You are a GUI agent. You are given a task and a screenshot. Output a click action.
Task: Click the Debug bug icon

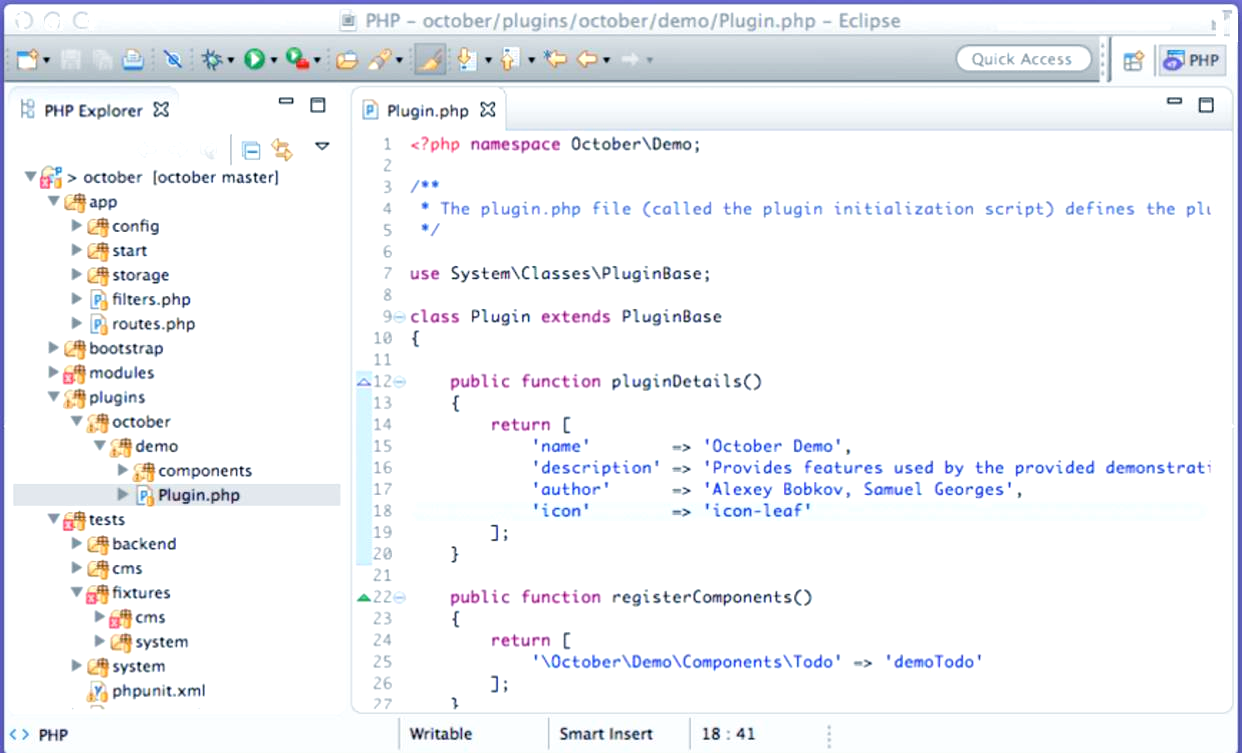click(211, 60)
